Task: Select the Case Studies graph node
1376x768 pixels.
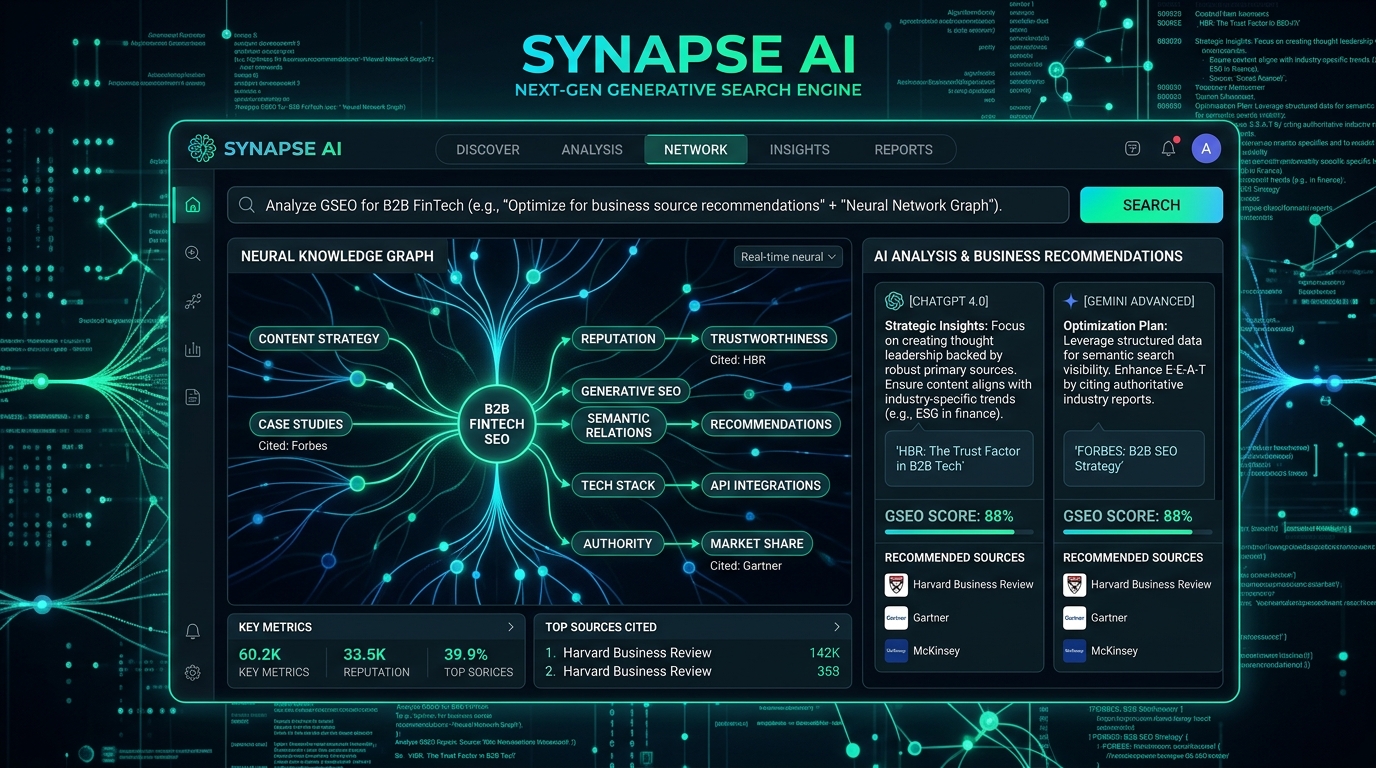Action: [x=300, y=424]
